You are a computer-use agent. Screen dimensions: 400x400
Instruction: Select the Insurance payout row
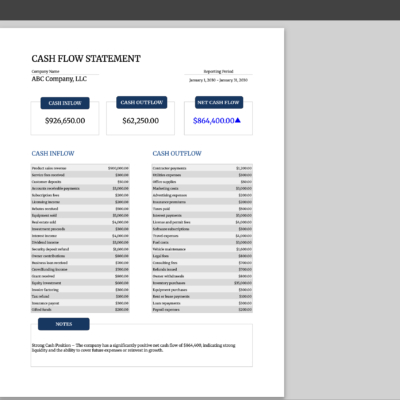click(x=80, y=303)
